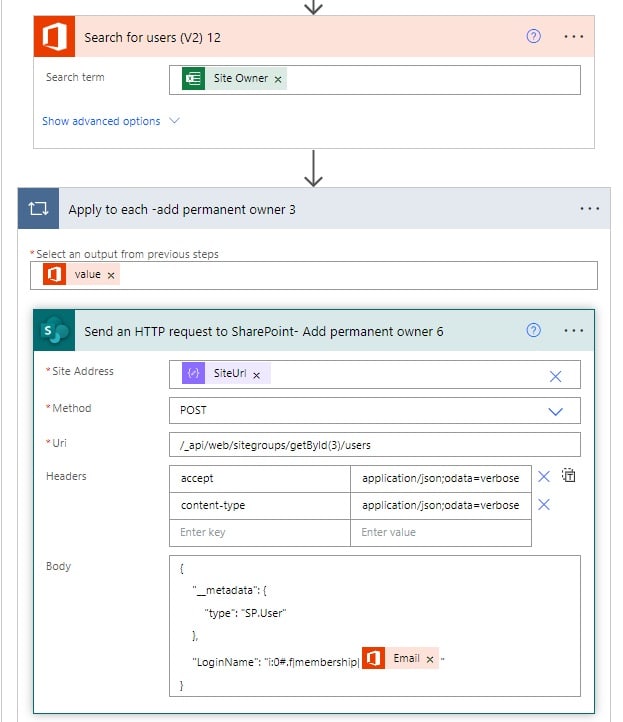Click the "__metadata" line in Body
Viewport: 623px width, 722px height.
pyautogui.click(x=229, y=590)
